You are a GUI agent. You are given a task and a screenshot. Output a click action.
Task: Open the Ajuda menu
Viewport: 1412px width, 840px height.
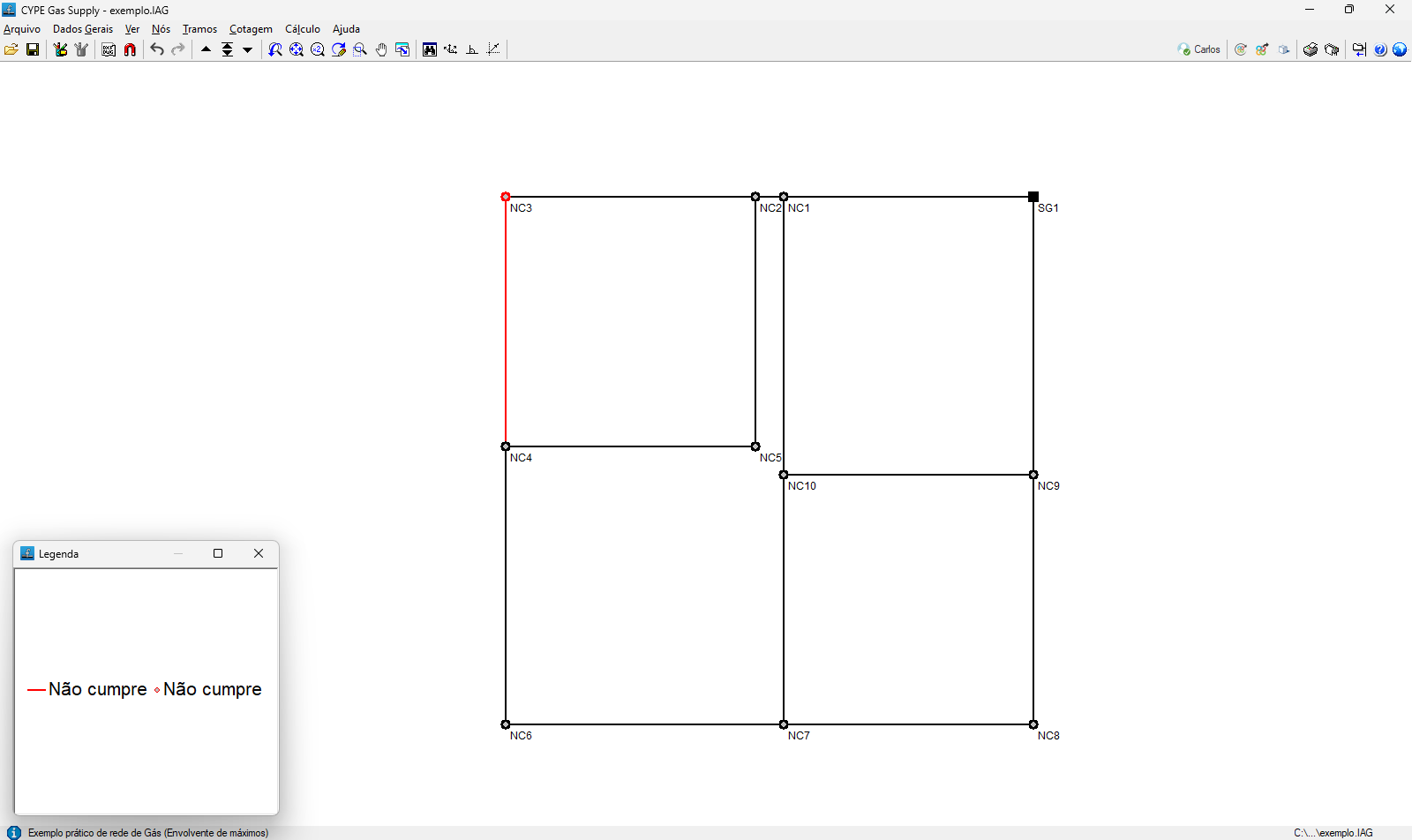tap(346, 29)
